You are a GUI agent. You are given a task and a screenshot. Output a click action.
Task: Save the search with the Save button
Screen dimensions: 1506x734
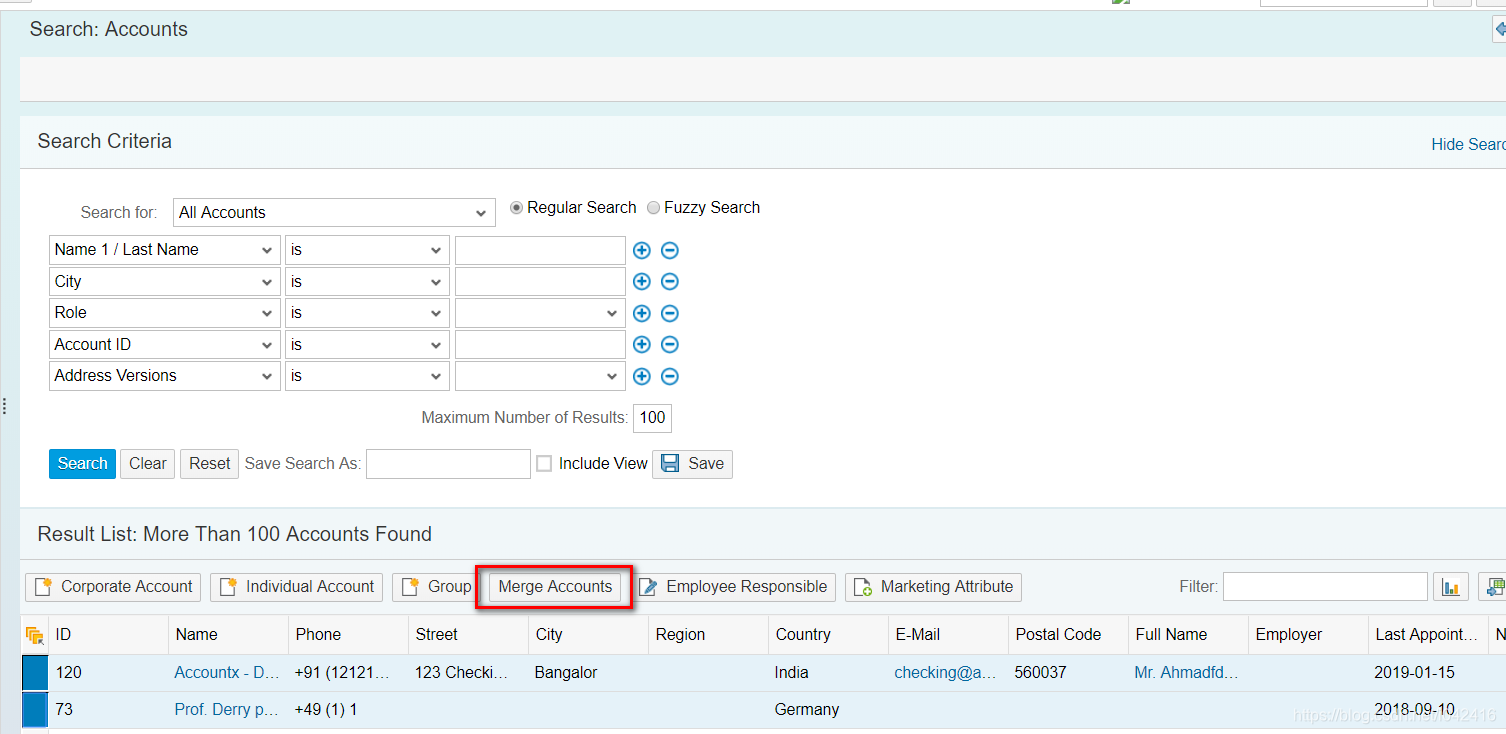(692, 464)
